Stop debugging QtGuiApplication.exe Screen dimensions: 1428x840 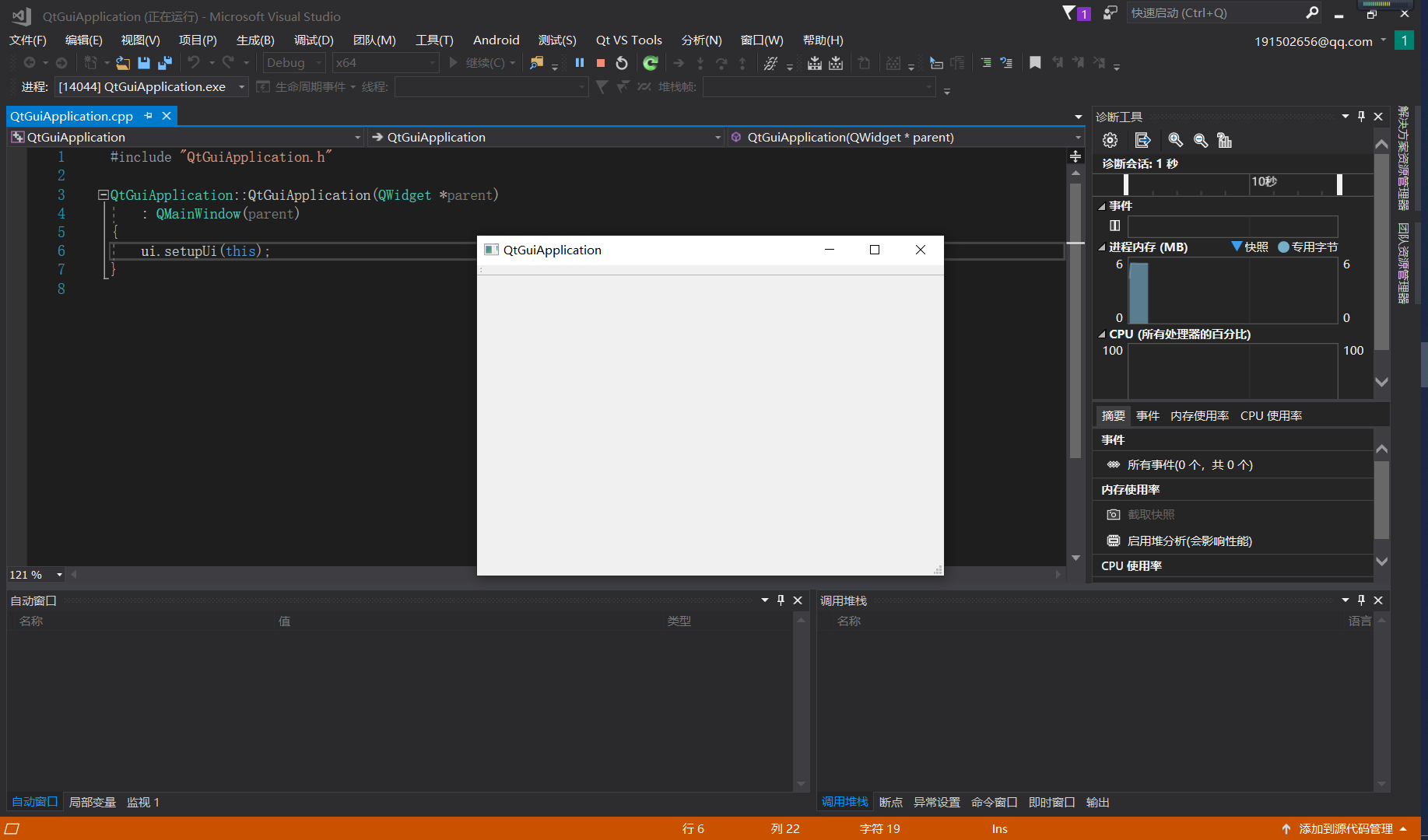click(600, 63)
